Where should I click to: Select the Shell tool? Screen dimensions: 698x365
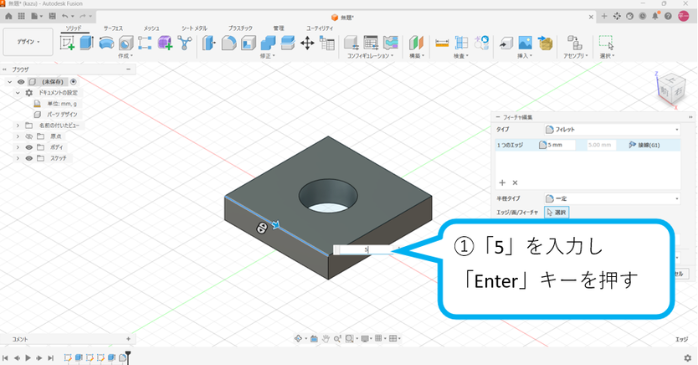(x=248, y=43)
